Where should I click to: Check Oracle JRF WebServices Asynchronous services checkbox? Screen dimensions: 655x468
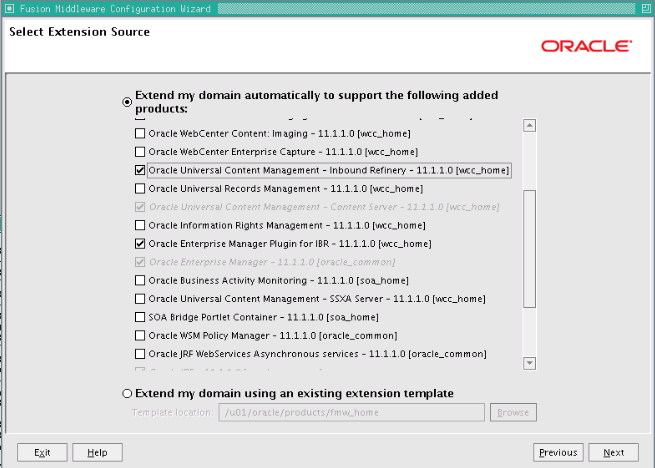click(x=140, y=354)
